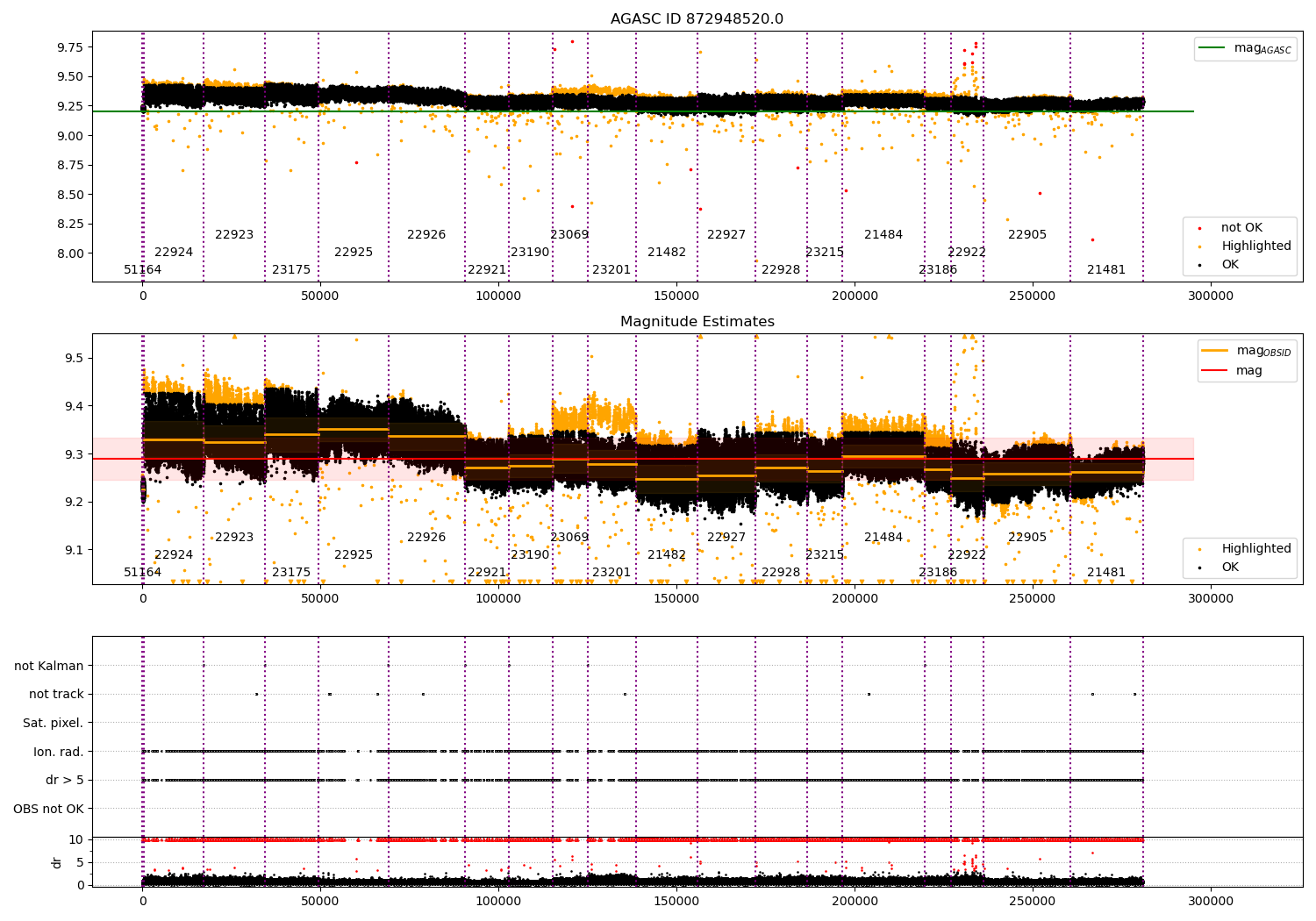1316x921 pixels.
Task: Click obsid label 21484 in AGASC ID plot
Action: [883, 234]
